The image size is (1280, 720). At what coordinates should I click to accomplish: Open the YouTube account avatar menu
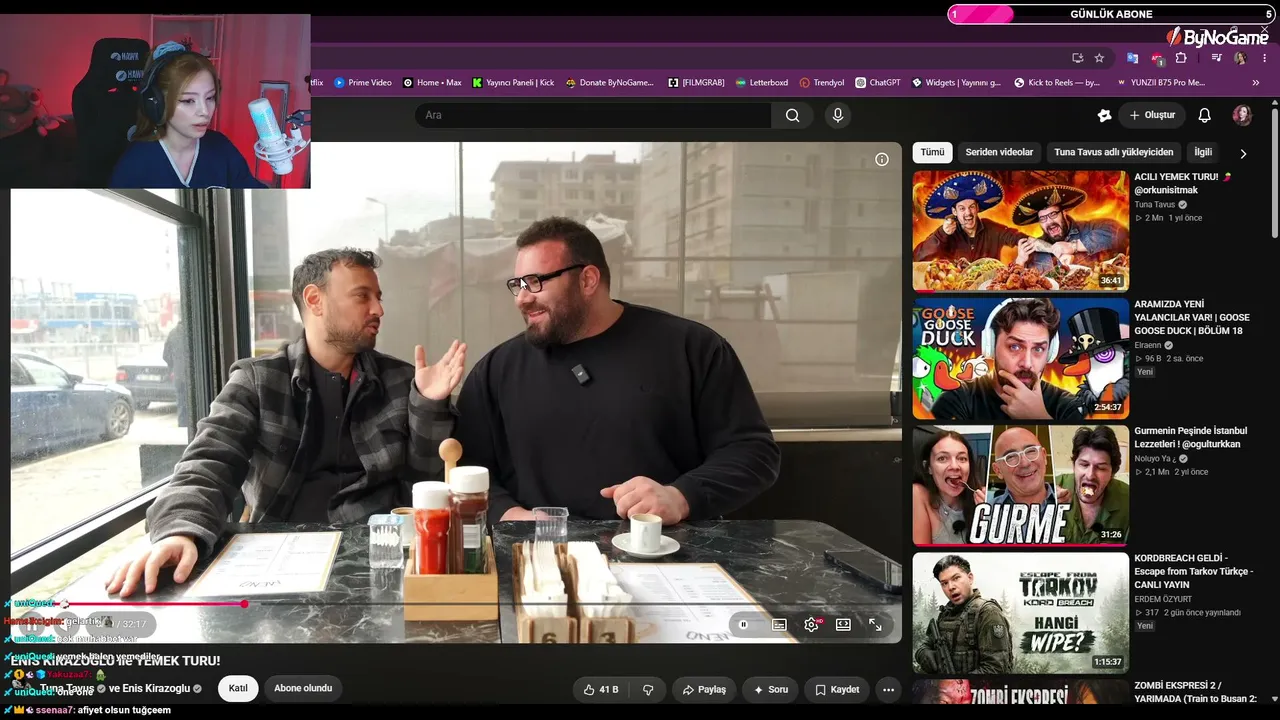click(1242, 115)
